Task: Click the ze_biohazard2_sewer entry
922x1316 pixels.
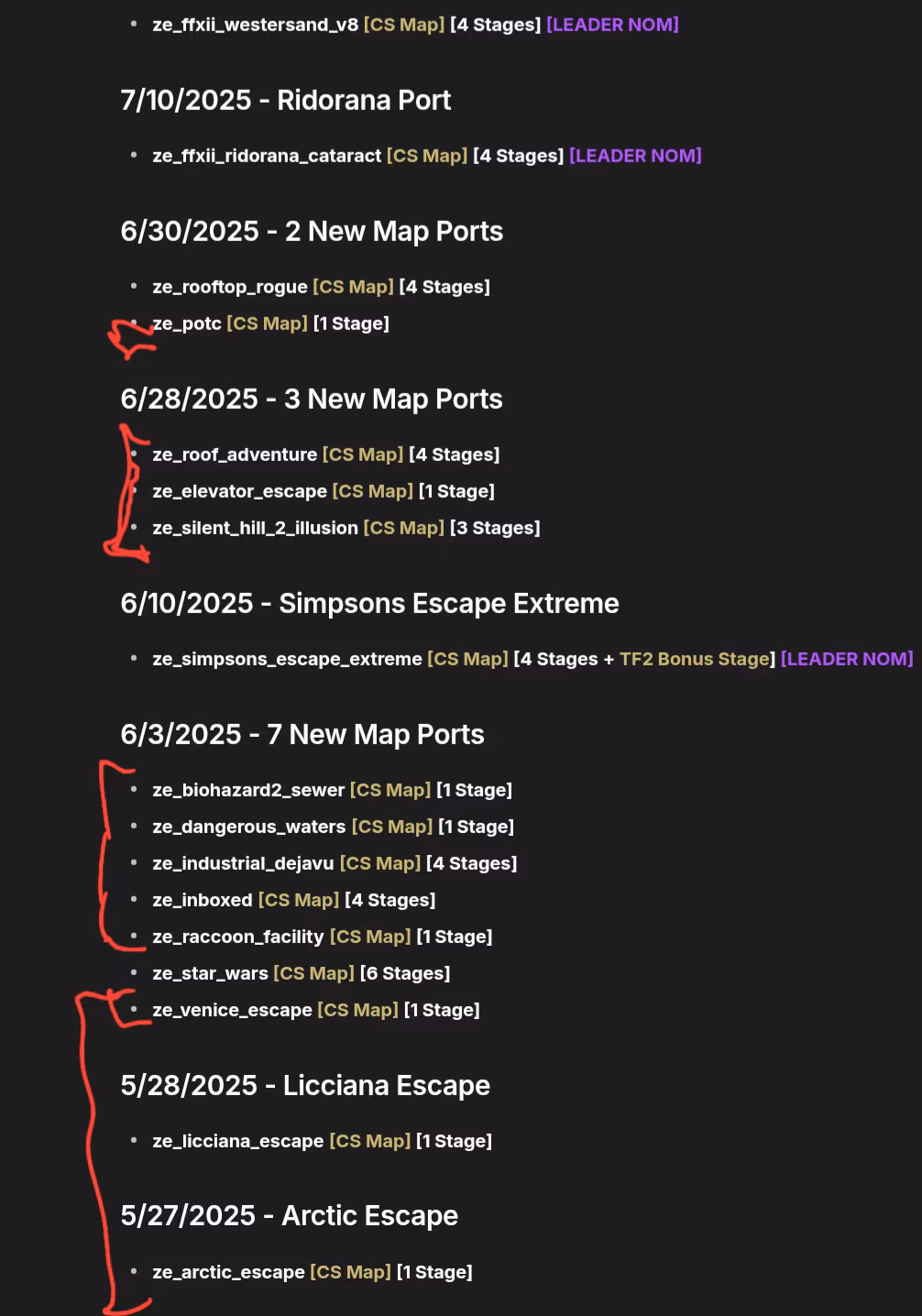Action: click(248, 790)
